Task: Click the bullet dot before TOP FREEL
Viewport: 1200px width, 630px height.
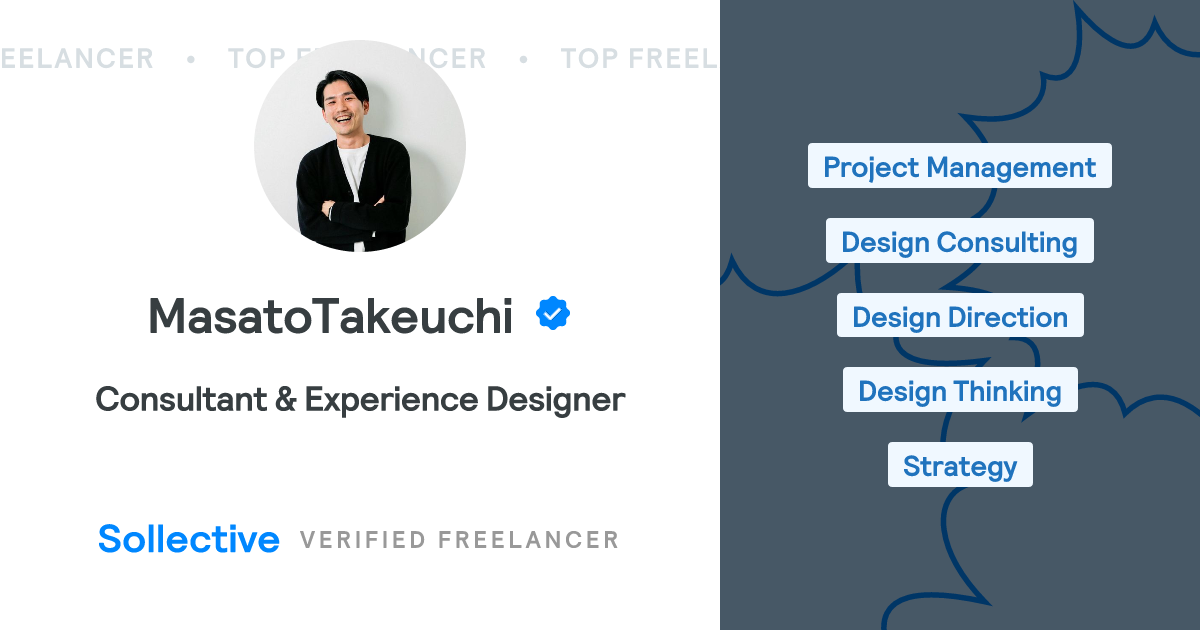Action: tap(523, 59)
